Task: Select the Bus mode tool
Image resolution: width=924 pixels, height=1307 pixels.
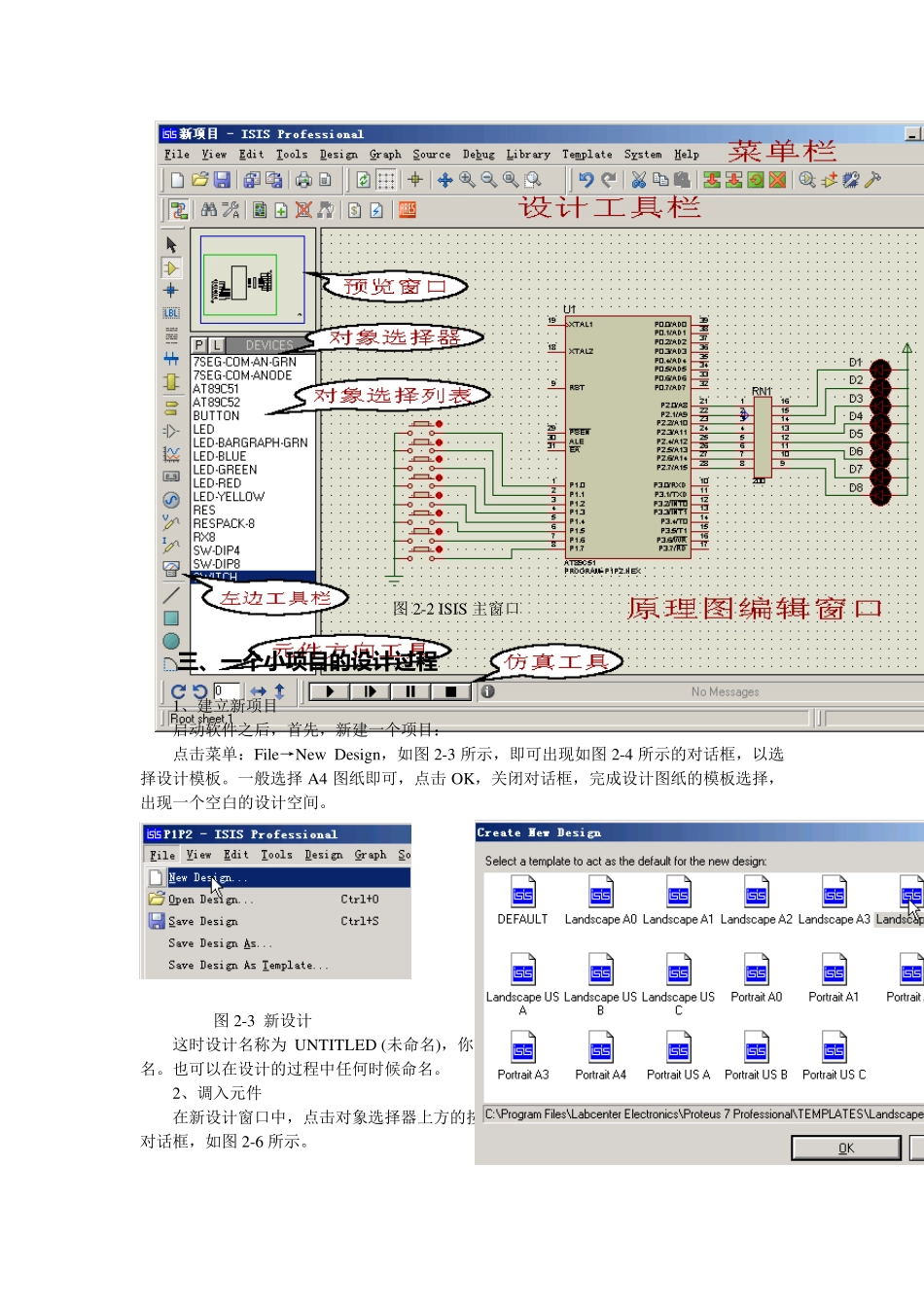Action: point(171,359)
